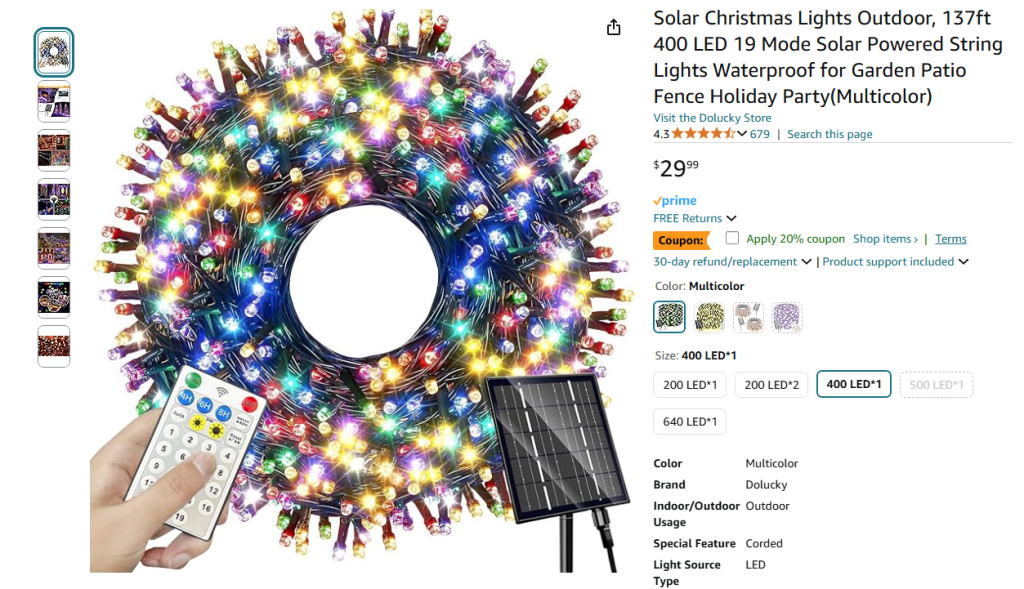Open the ratings breakdown chevron
This screenshot has height=589, width=1024.
pyautogui.click(x=742, y=134)
